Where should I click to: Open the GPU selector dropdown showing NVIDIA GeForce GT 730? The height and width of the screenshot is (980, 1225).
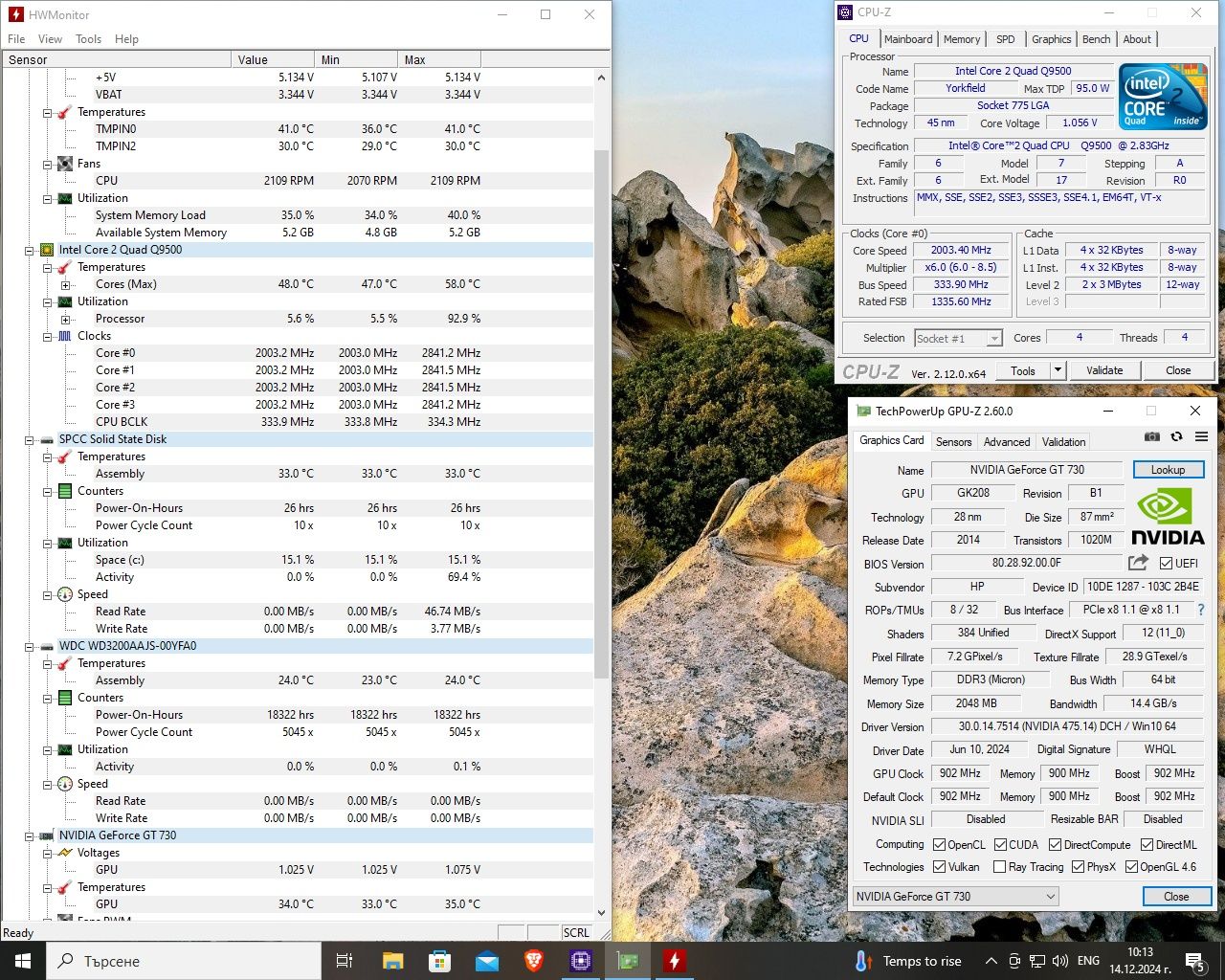(x=955, y=897)
